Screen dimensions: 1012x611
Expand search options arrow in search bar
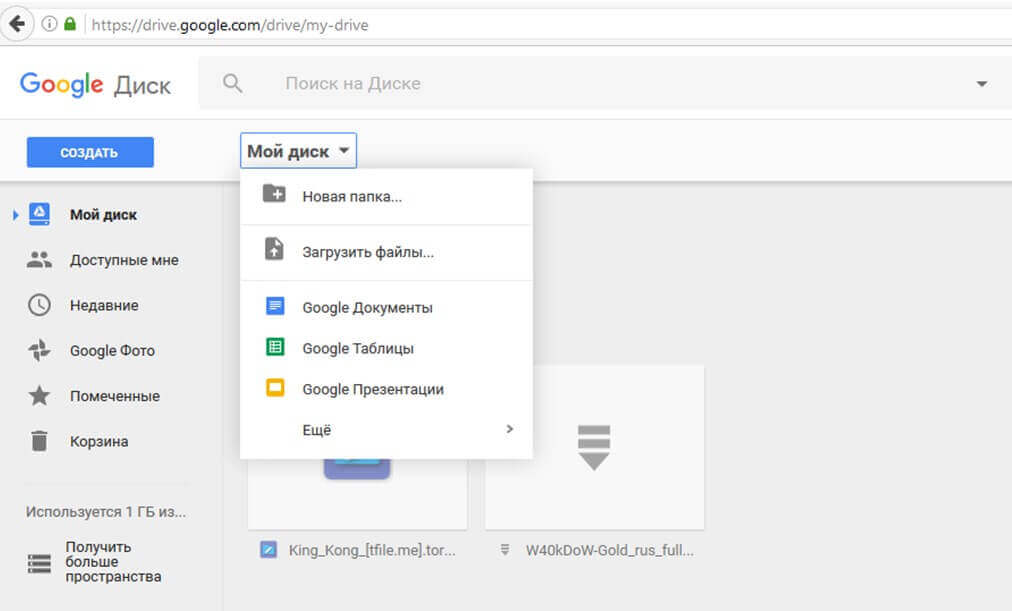[x=981, y=84]
